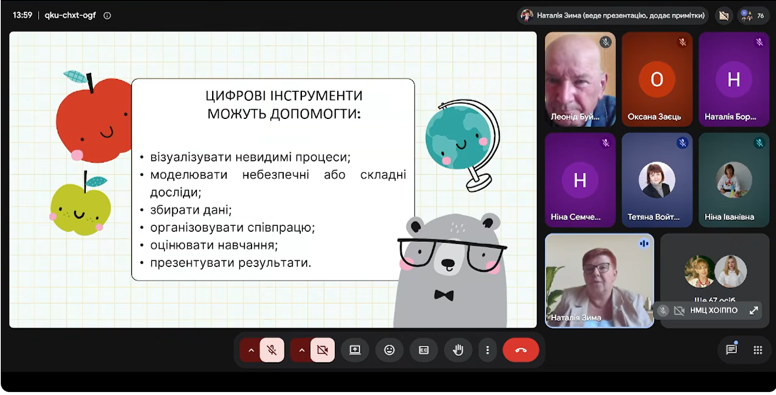Open the emoji reactions button

[389, 350]
